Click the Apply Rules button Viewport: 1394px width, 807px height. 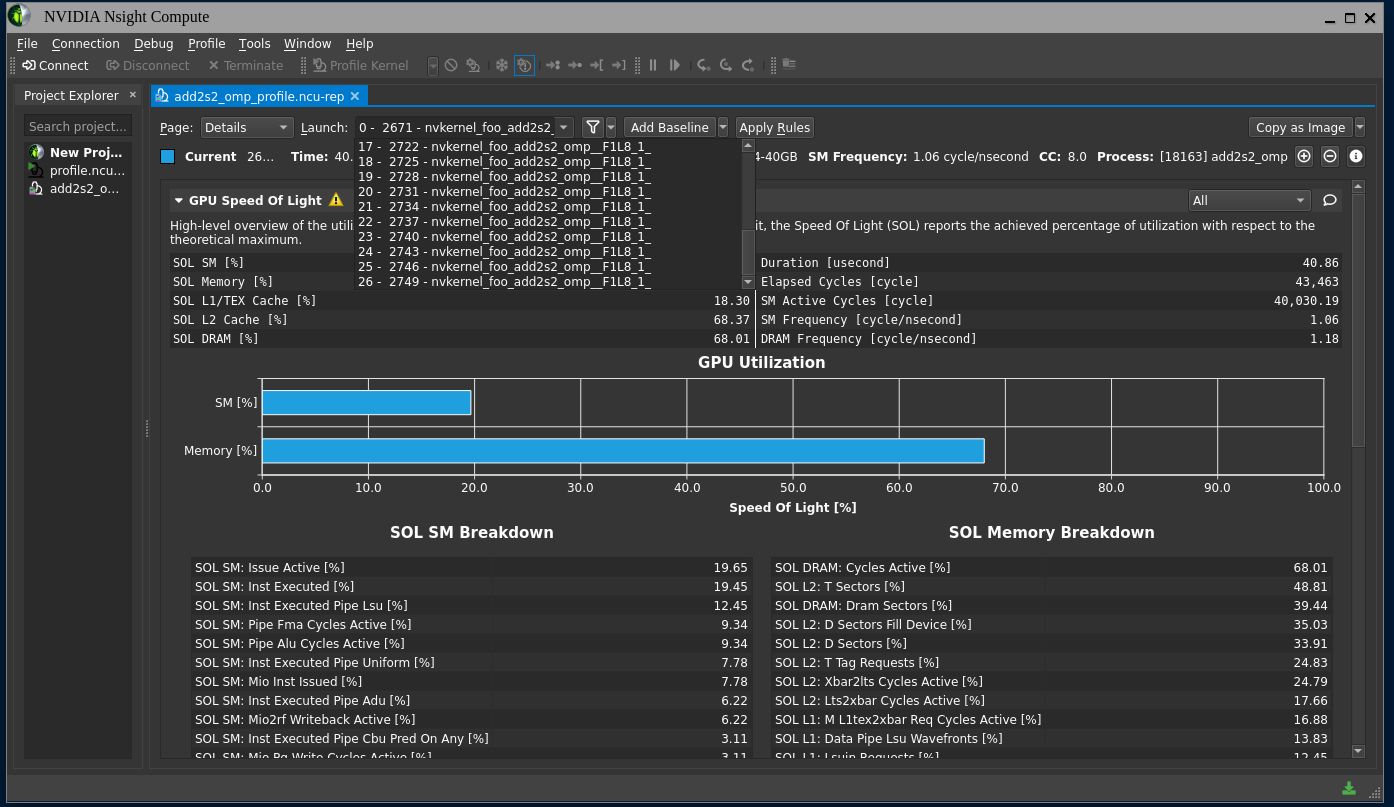pyautogui.click(x=773, y=127)
